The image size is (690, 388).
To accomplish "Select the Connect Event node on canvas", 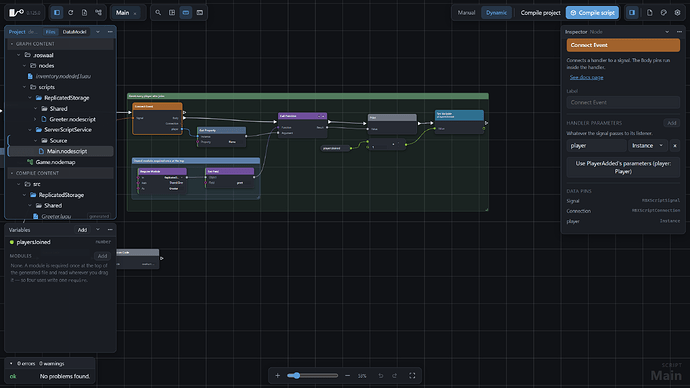I will tap(157, 118).
